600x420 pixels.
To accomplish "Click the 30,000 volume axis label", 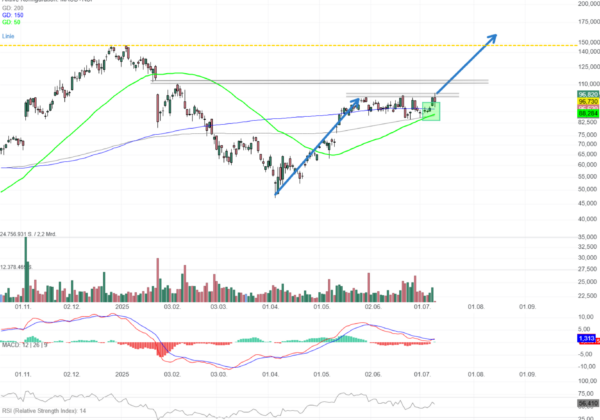I will click(x=589, y=258).
